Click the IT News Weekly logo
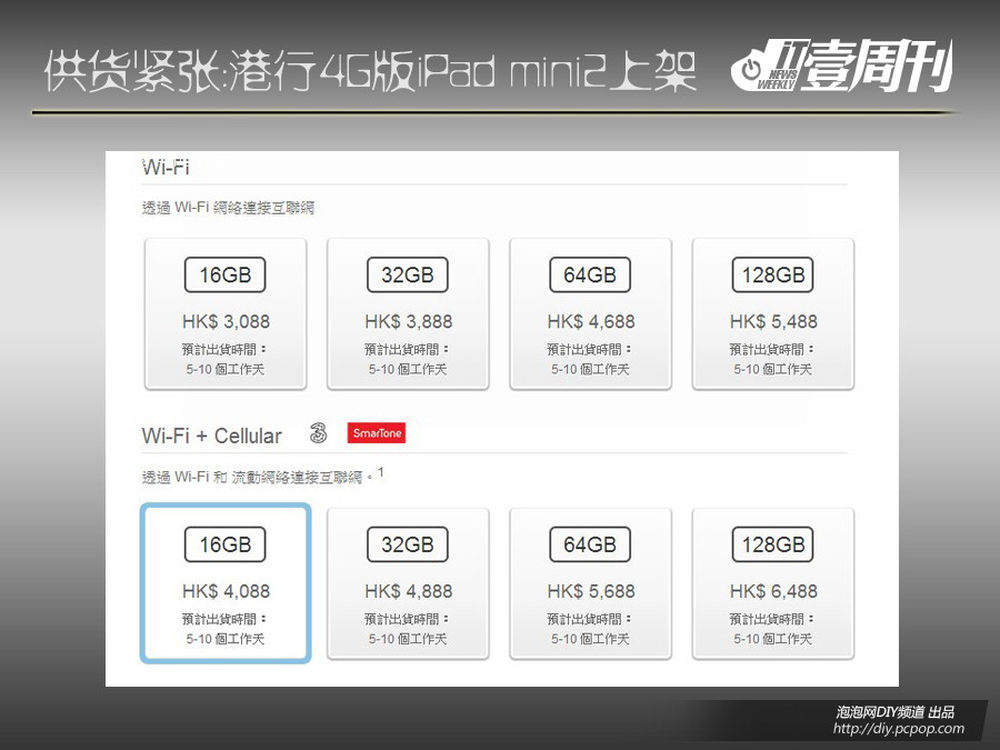 [841, 66]
